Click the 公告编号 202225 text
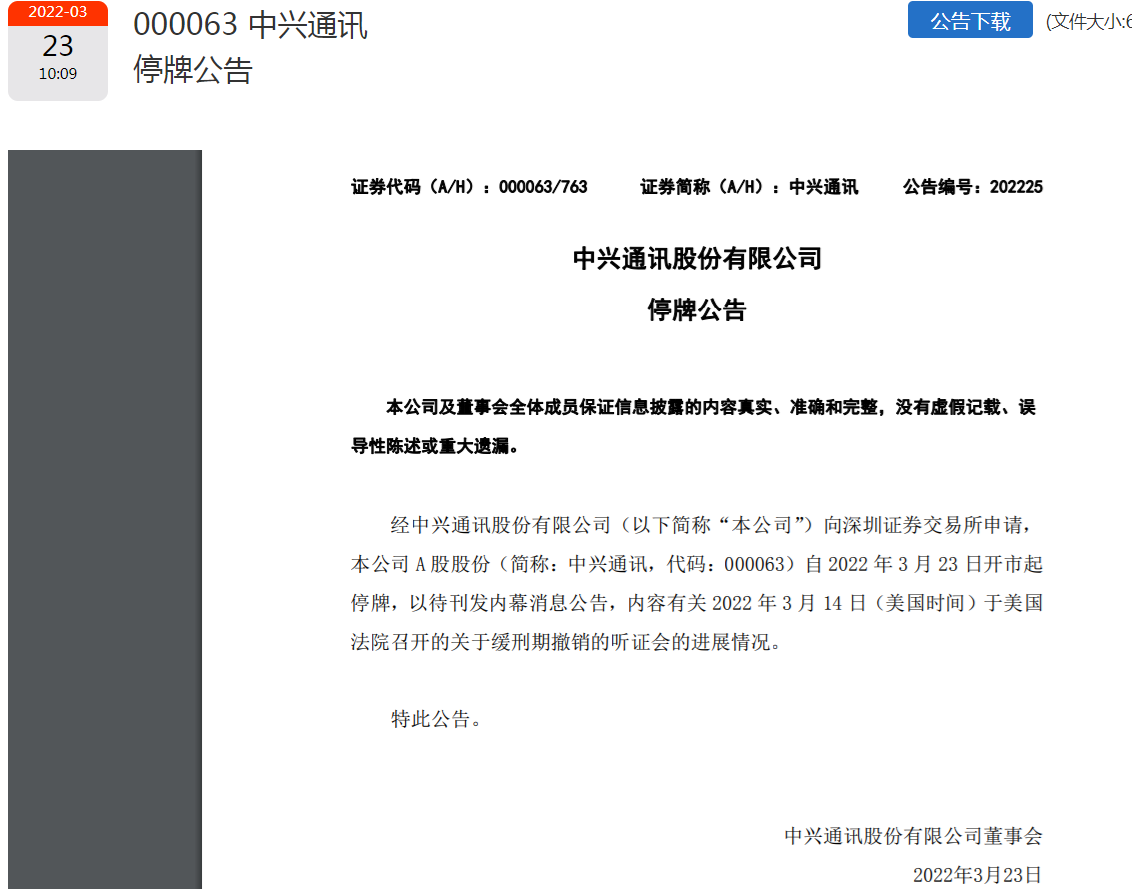Viewport: 1132px width, 889px height. click(972, 187)
